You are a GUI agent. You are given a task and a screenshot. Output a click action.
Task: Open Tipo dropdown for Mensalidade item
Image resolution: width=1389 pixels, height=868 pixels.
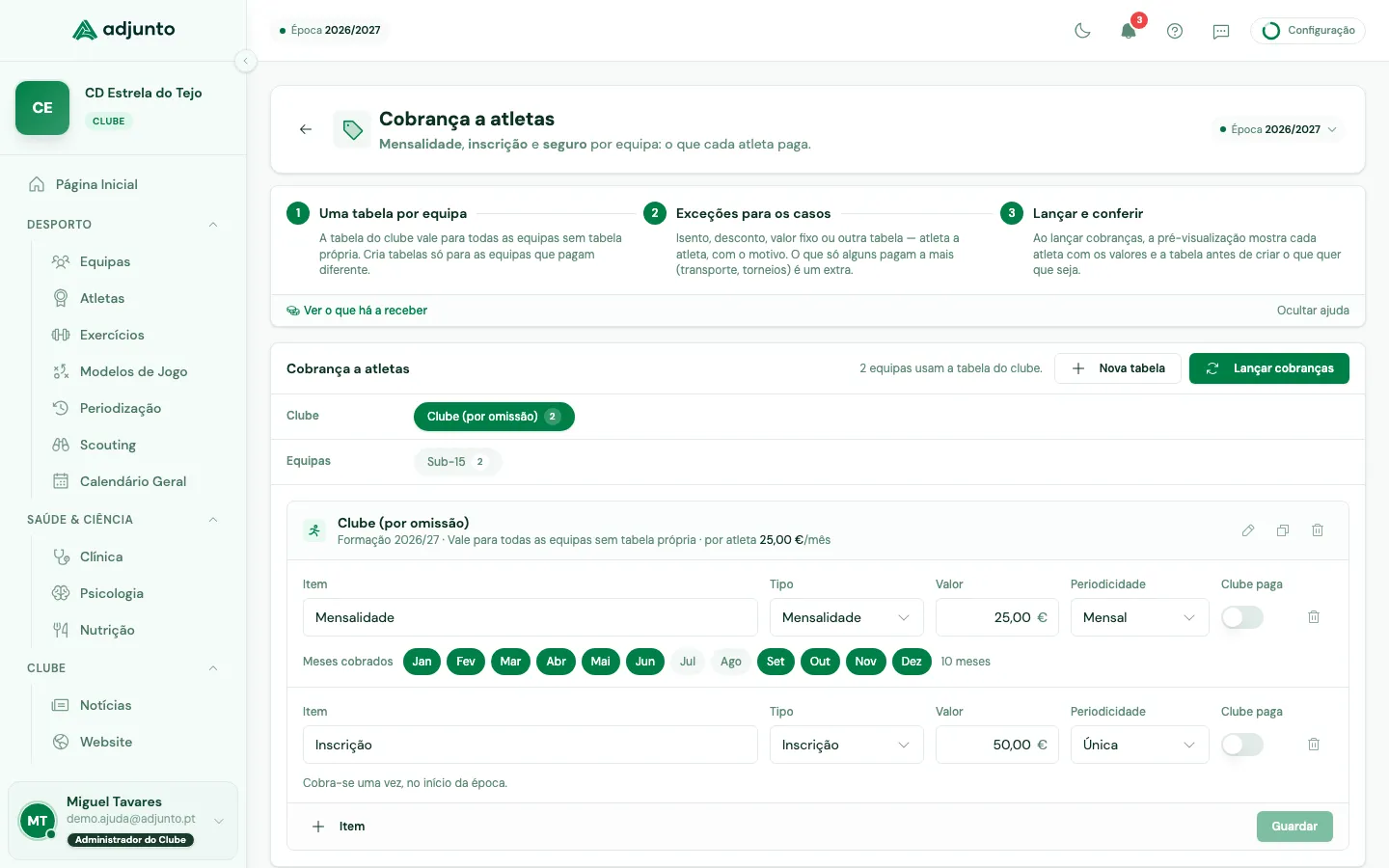point(846,617)
